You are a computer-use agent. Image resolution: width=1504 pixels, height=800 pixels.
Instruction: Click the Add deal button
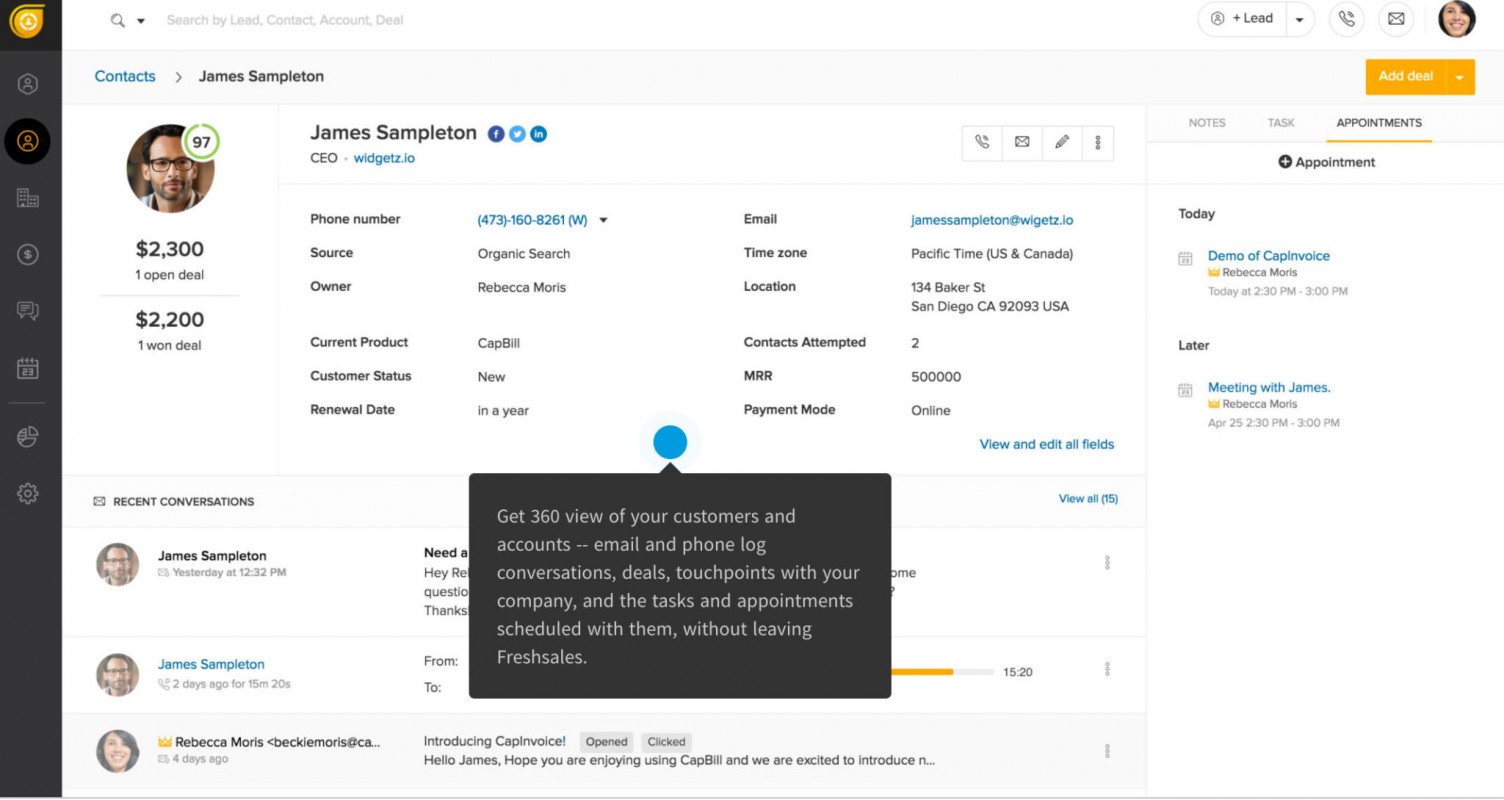point(1405,77)
